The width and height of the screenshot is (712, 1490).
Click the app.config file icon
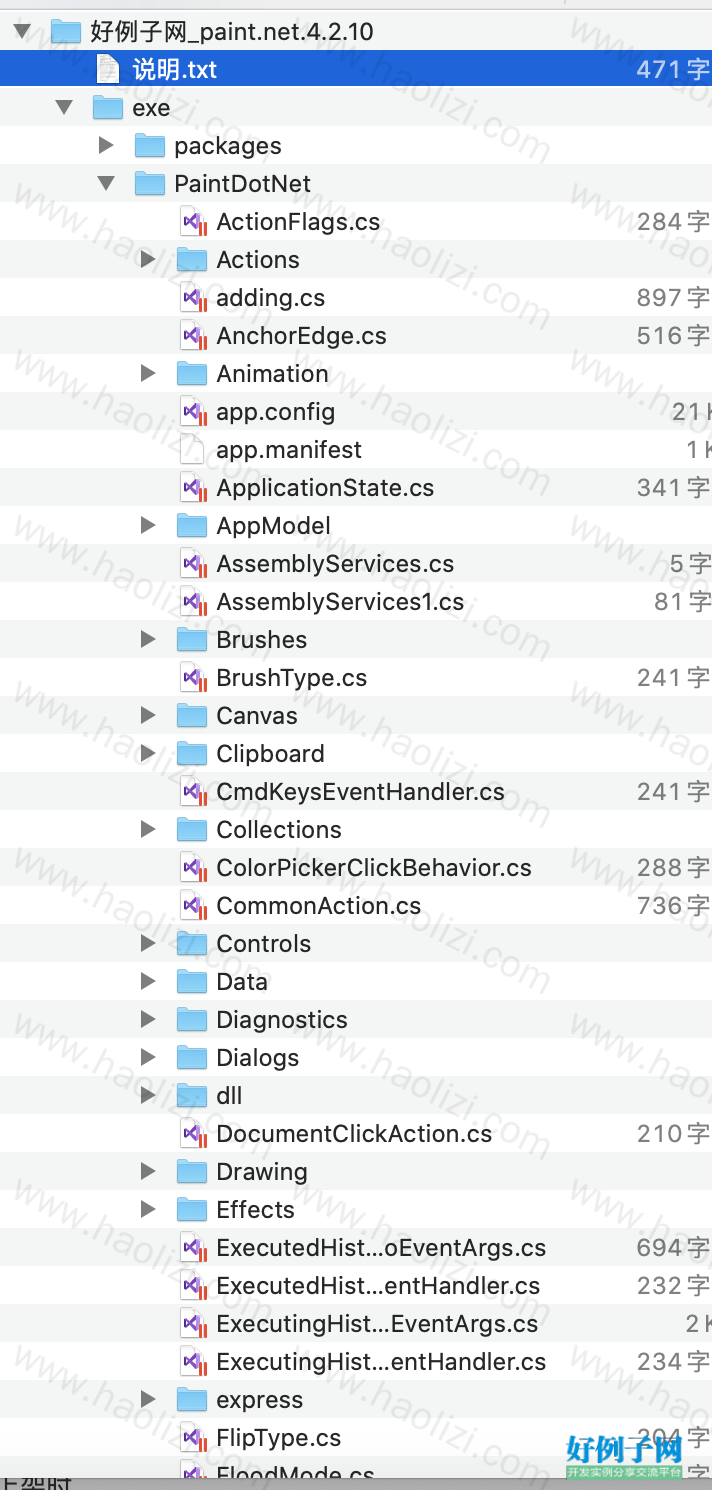click(x=192, y=411)
